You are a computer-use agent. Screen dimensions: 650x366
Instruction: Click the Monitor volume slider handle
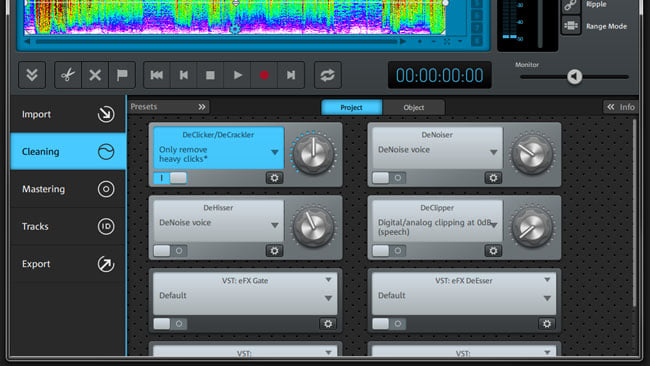pos(575,77)
